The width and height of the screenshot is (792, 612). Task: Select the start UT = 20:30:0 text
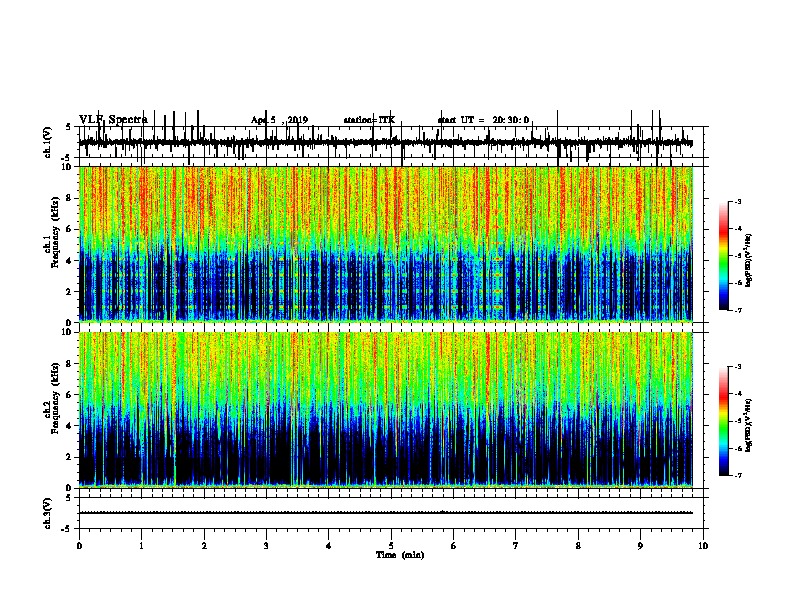[x=483, y=120]
